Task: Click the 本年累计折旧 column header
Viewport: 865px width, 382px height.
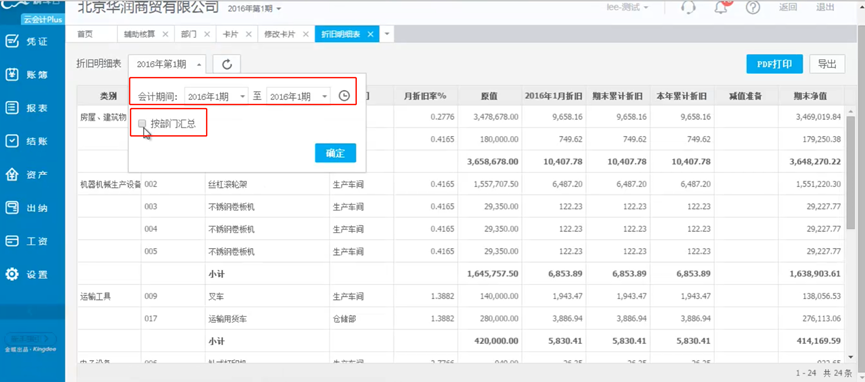Action: 682,96
